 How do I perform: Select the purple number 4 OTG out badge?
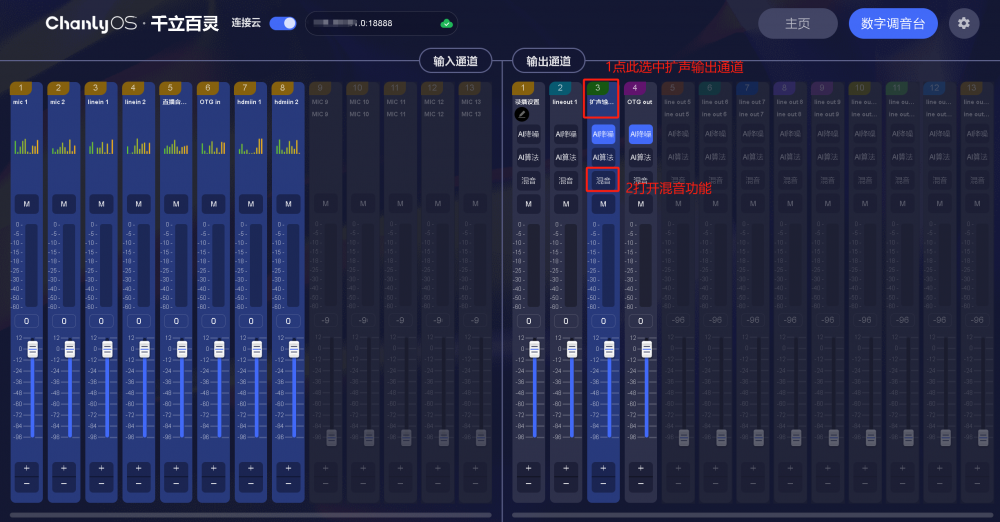pyautogui.click(x=635, y=88)
